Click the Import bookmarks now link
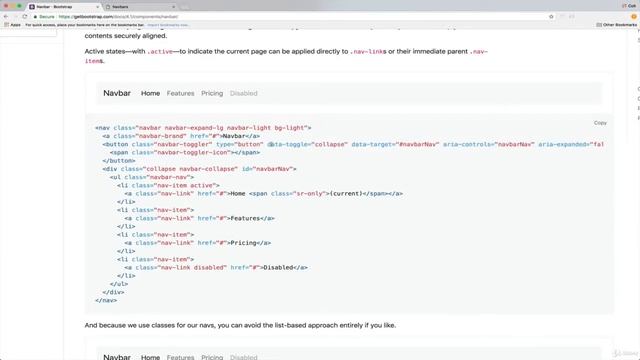The width and height of the screenshot is (640, 360). pos(168,25)
